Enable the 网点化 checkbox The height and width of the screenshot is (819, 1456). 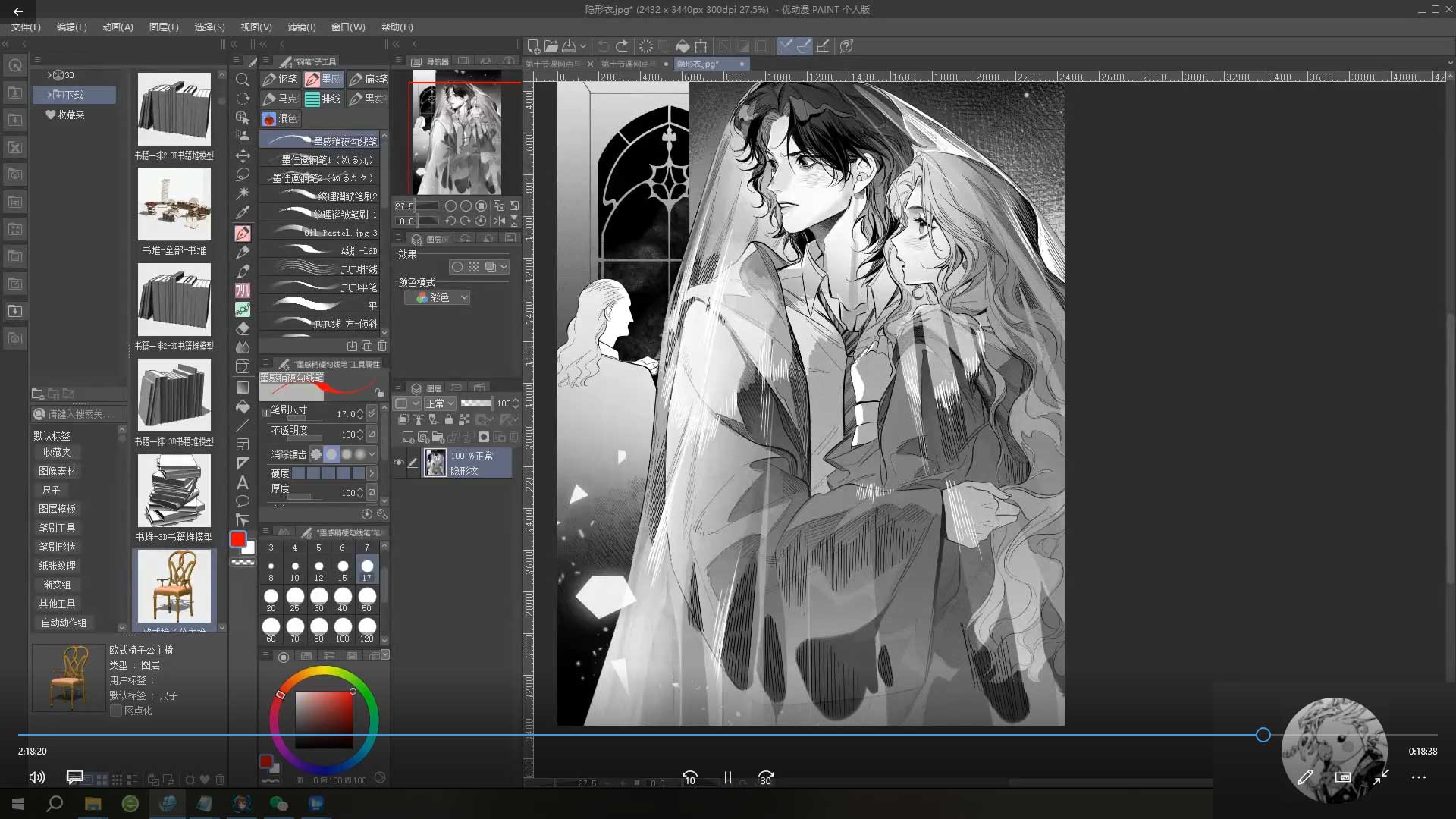[116, 711]
